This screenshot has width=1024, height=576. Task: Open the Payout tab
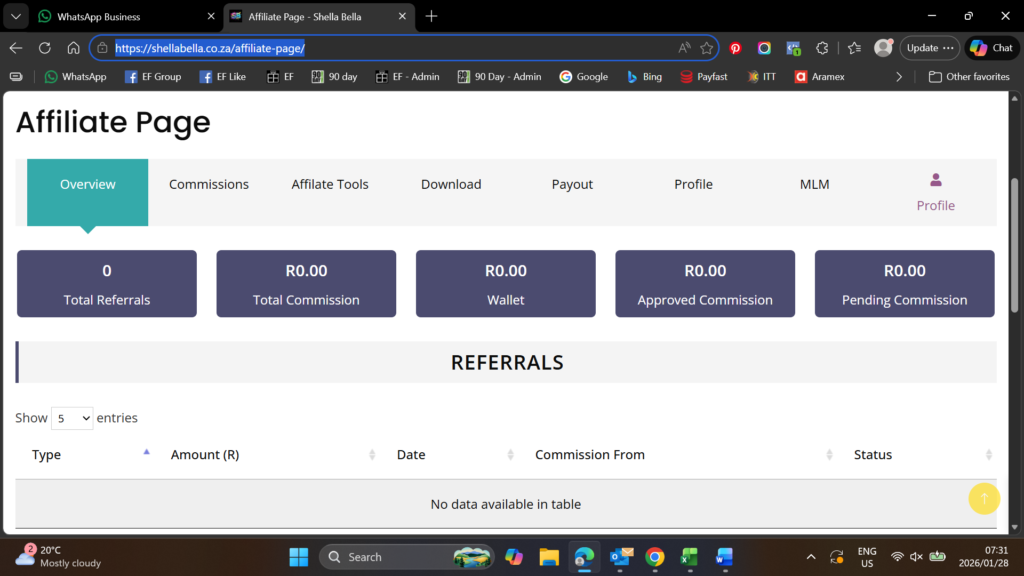[572, 184]
